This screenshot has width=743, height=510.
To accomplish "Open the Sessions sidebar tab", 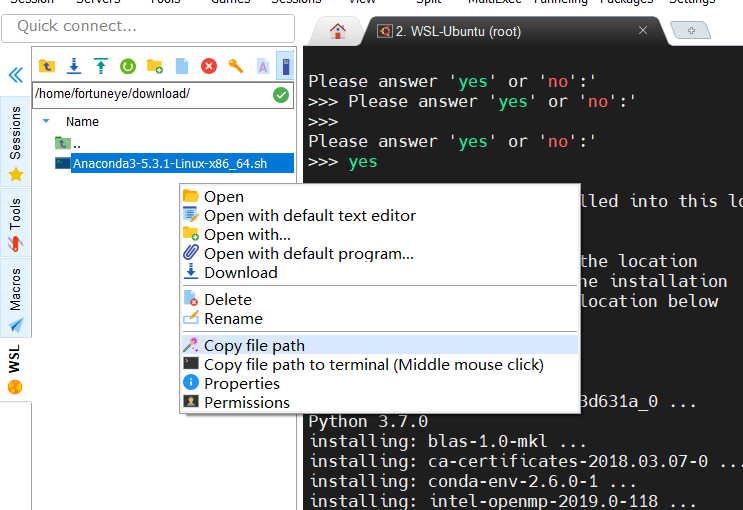I will (15, 143).
